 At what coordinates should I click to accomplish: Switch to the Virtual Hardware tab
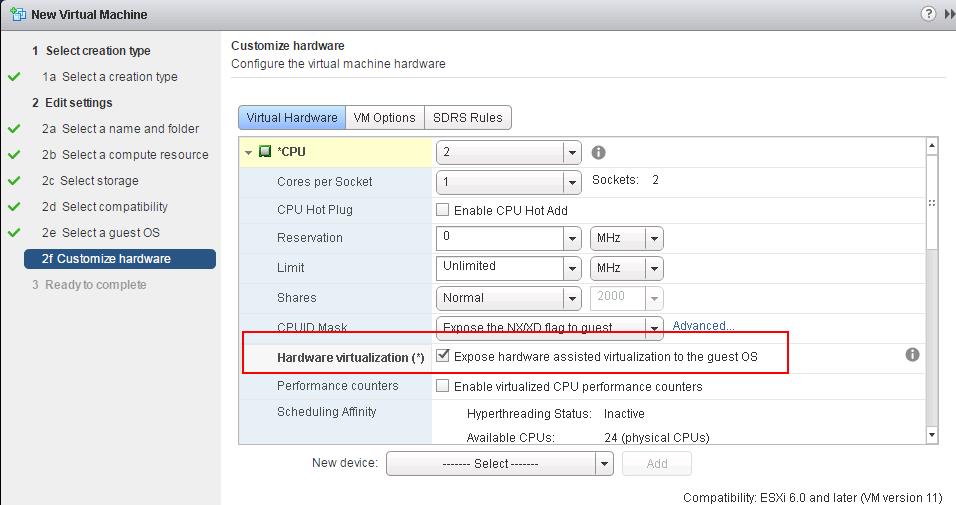[292, 118]
